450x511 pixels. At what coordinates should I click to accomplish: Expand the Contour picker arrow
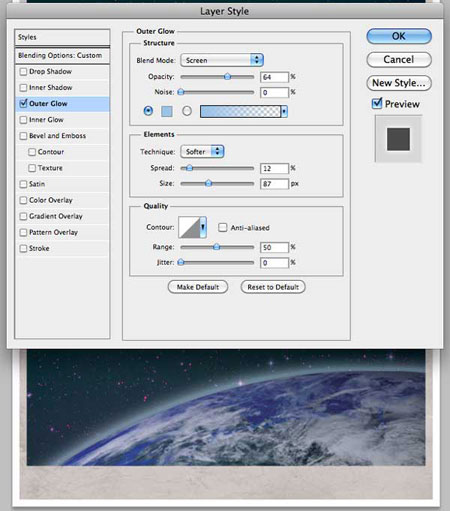point(203,227)
